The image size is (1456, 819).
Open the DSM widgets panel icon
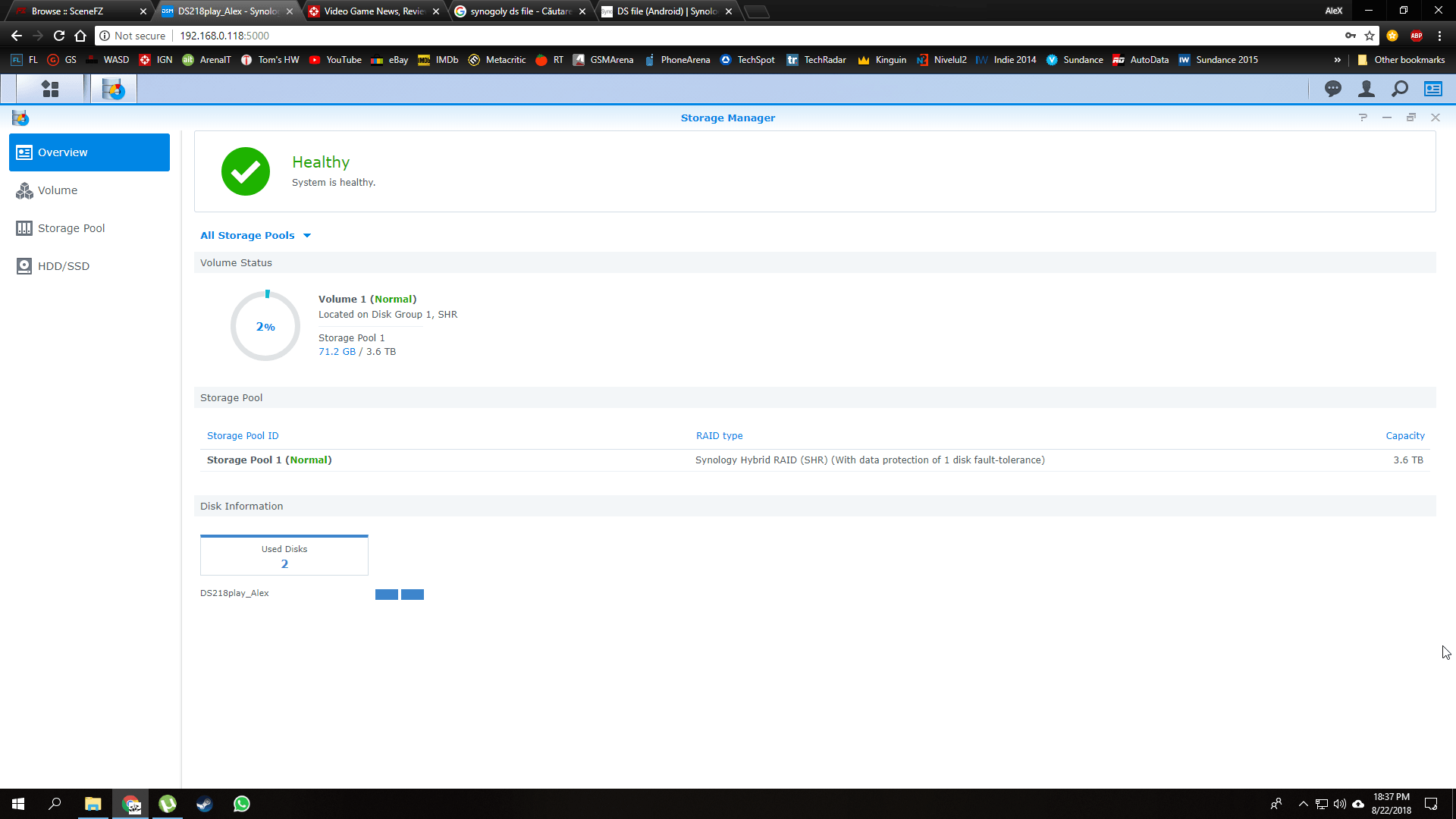(1432, 89)
